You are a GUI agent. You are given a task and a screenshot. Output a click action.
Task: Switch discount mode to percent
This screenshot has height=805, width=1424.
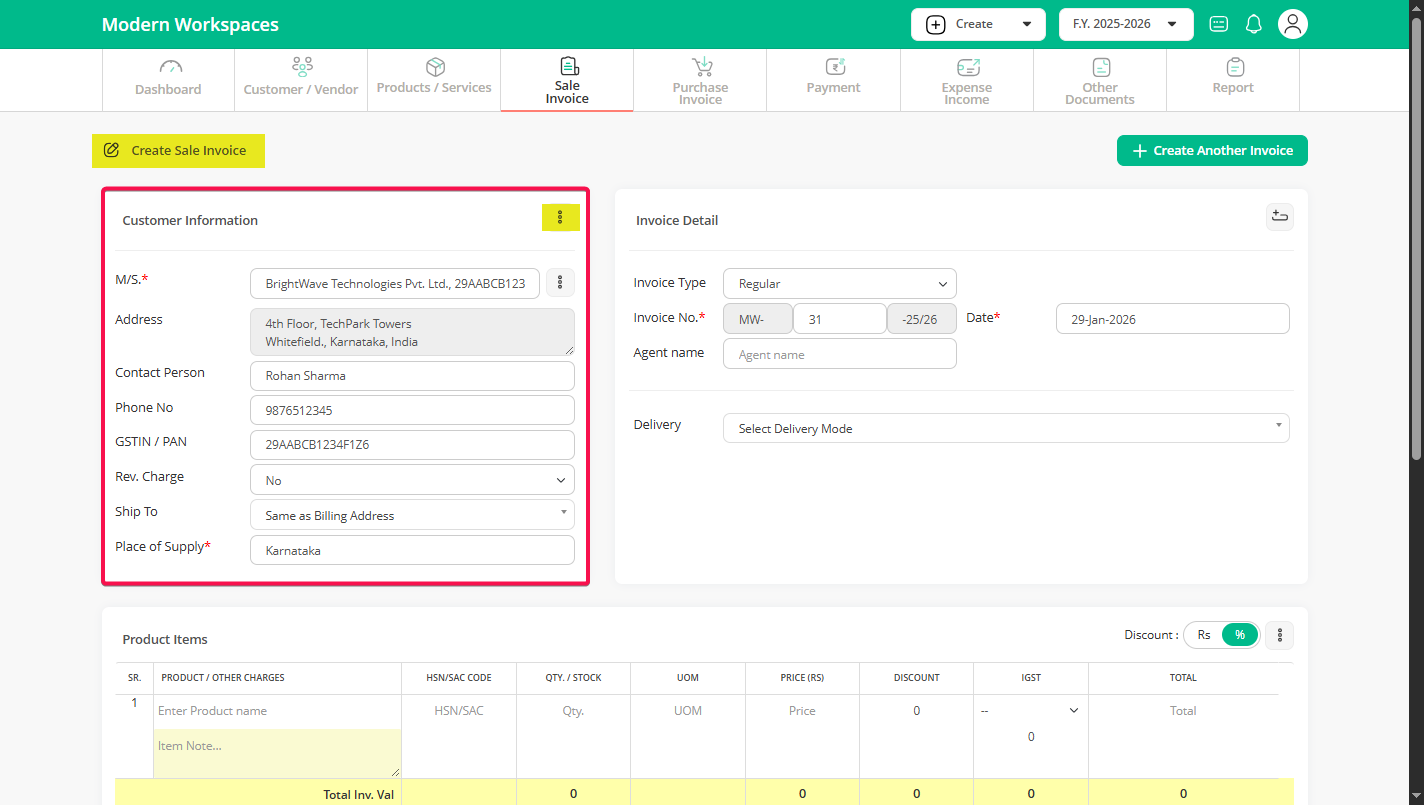pyautogui.click(x=1240, y=635)
